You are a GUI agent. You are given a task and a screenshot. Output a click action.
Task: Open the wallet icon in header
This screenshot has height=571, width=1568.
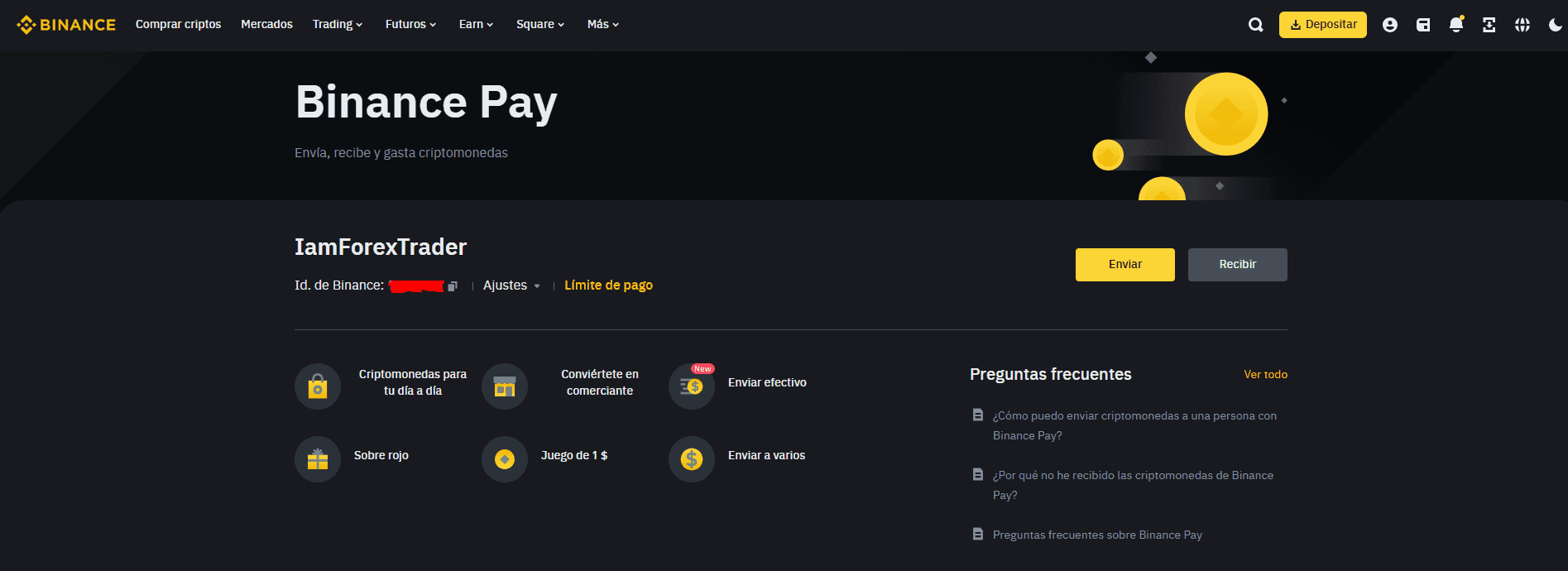tap(1423, 25)
